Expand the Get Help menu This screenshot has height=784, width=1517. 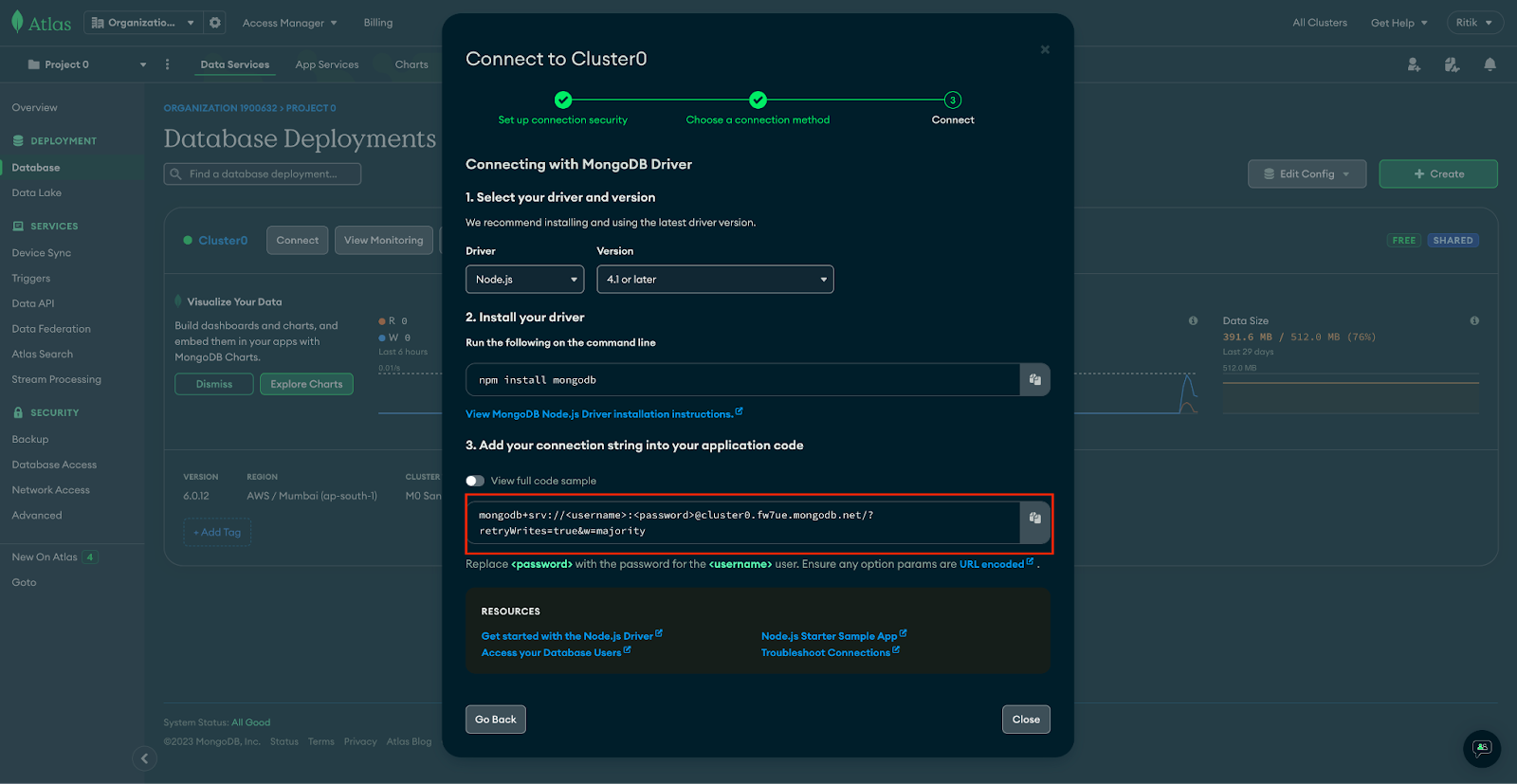point(1398,23)
